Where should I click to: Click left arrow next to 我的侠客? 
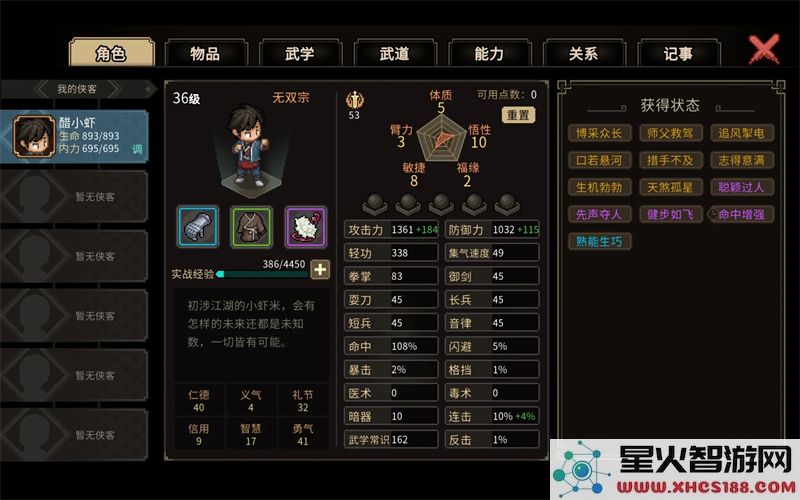(x=42, y=89)
